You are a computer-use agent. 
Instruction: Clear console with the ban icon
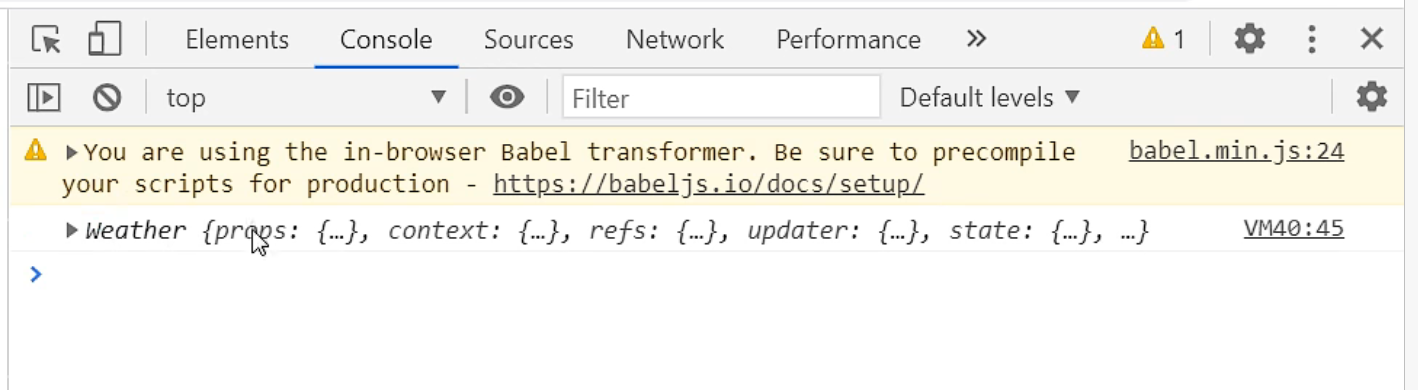coord(107,97)
